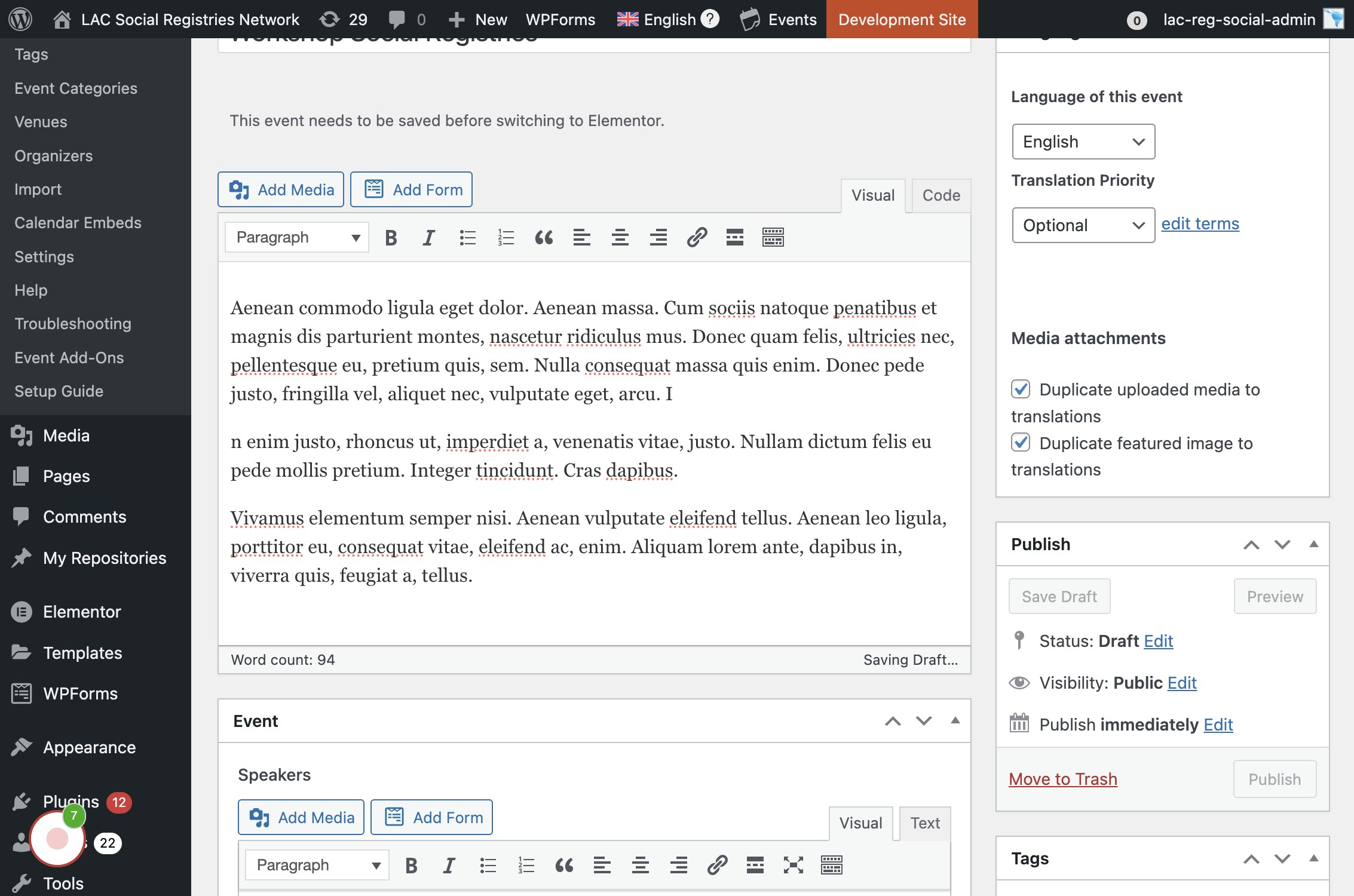Click fullscreen icon in Speakers editor toolbar

coord(794,865)
